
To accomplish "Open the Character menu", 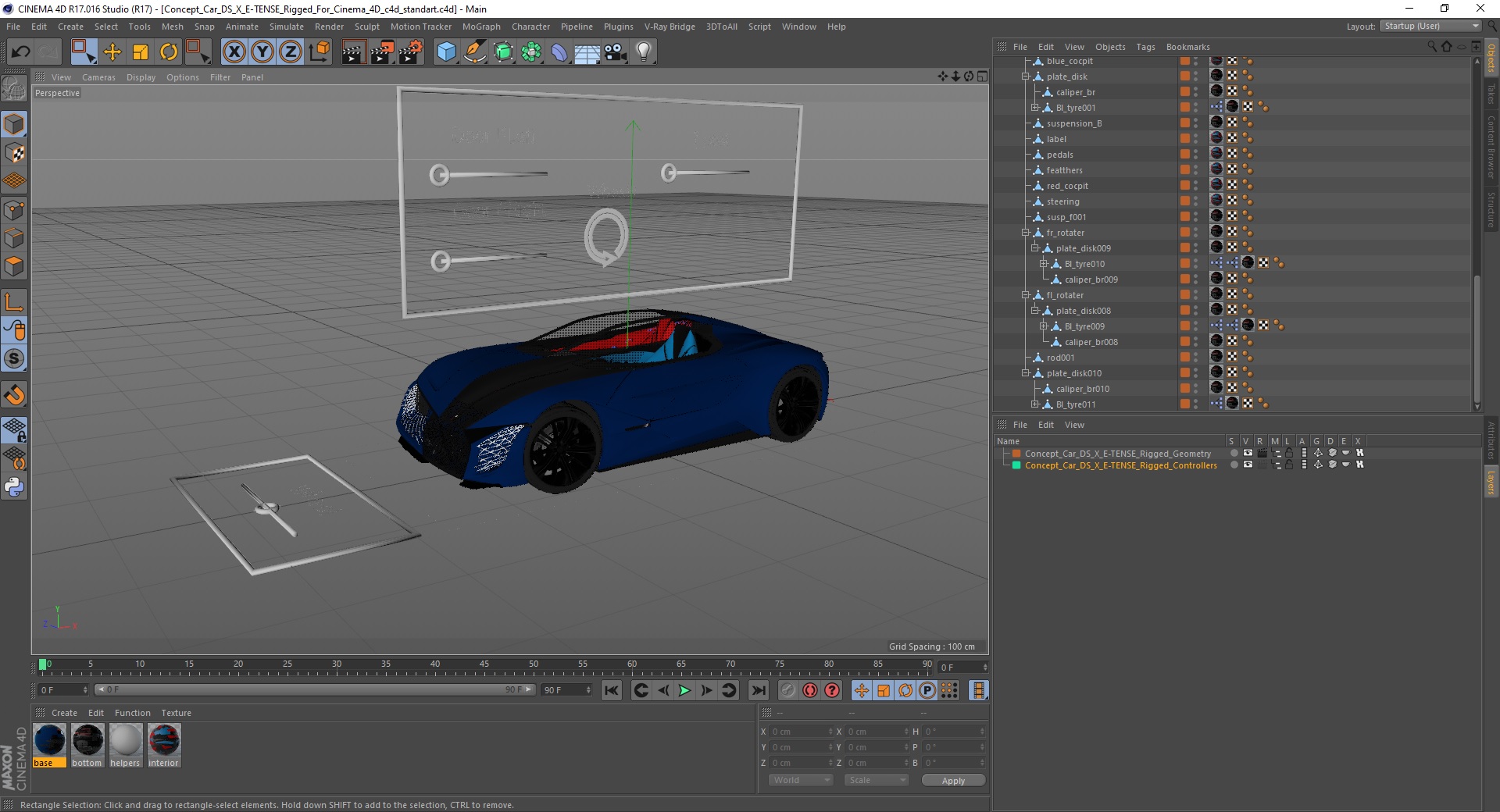I will click(531, 27).
